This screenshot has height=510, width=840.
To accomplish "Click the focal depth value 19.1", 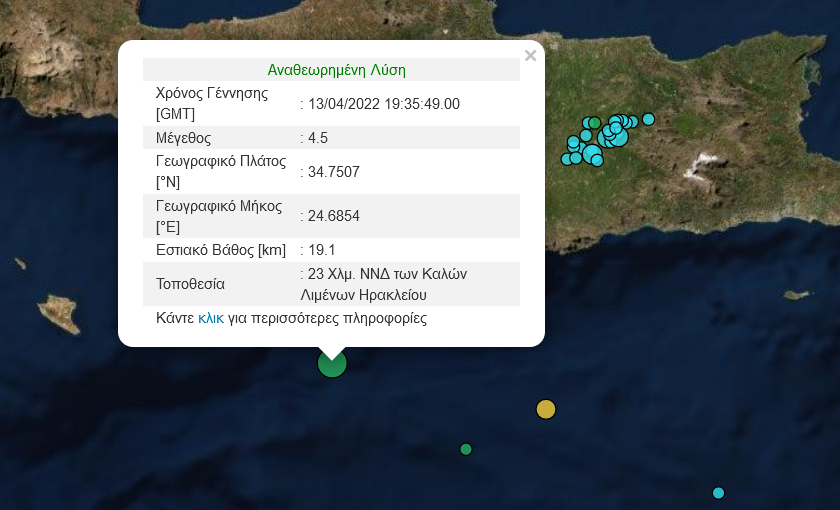I will click(321, 250).
